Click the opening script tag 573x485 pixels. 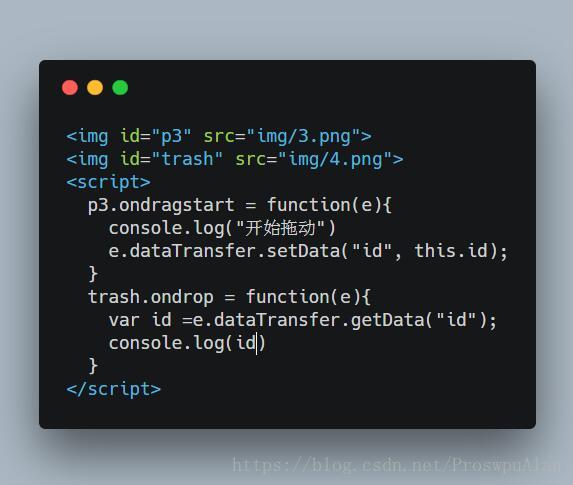[109, 182]
